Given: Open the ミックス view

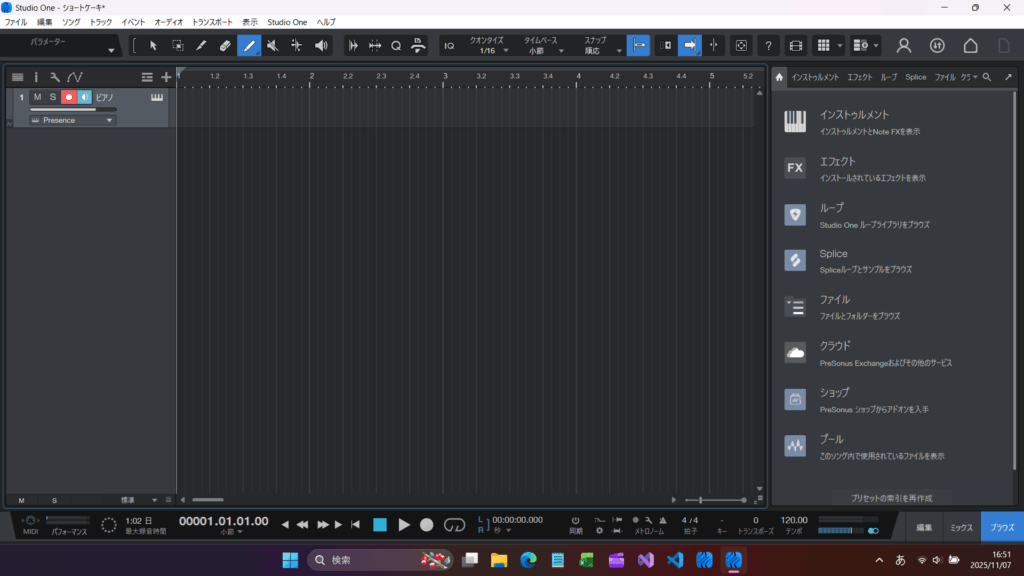Looking at the screenshot, I should [x=961, y=526].
